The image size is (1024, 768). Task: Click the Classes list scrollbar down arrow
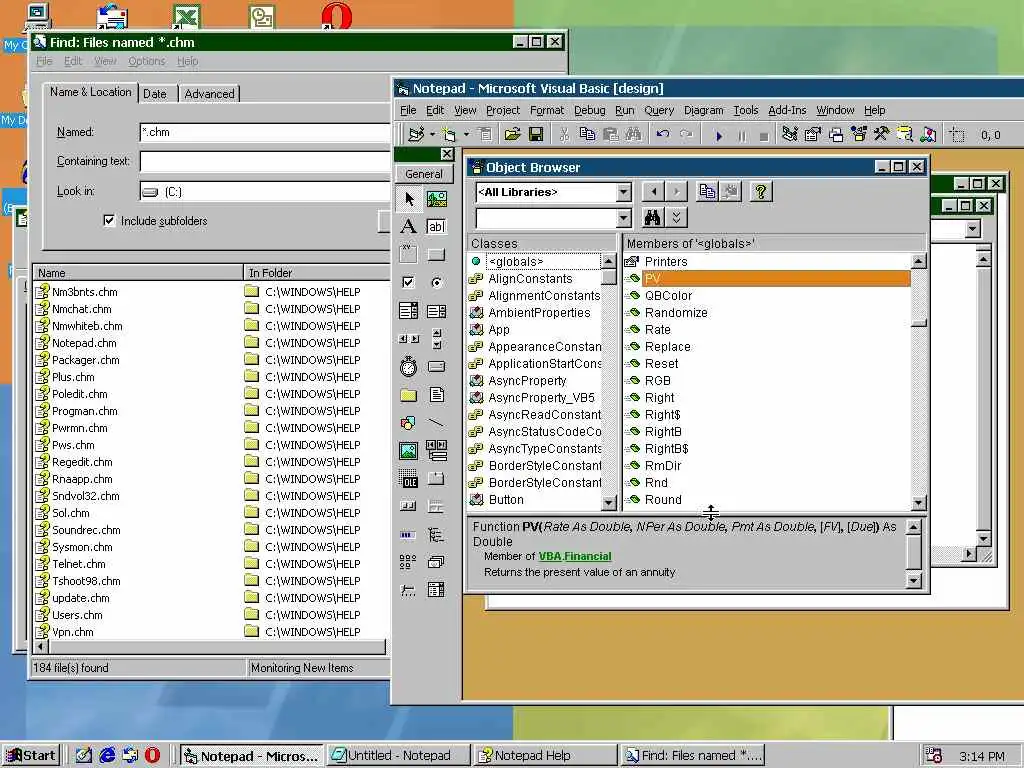tap(609, 502)
